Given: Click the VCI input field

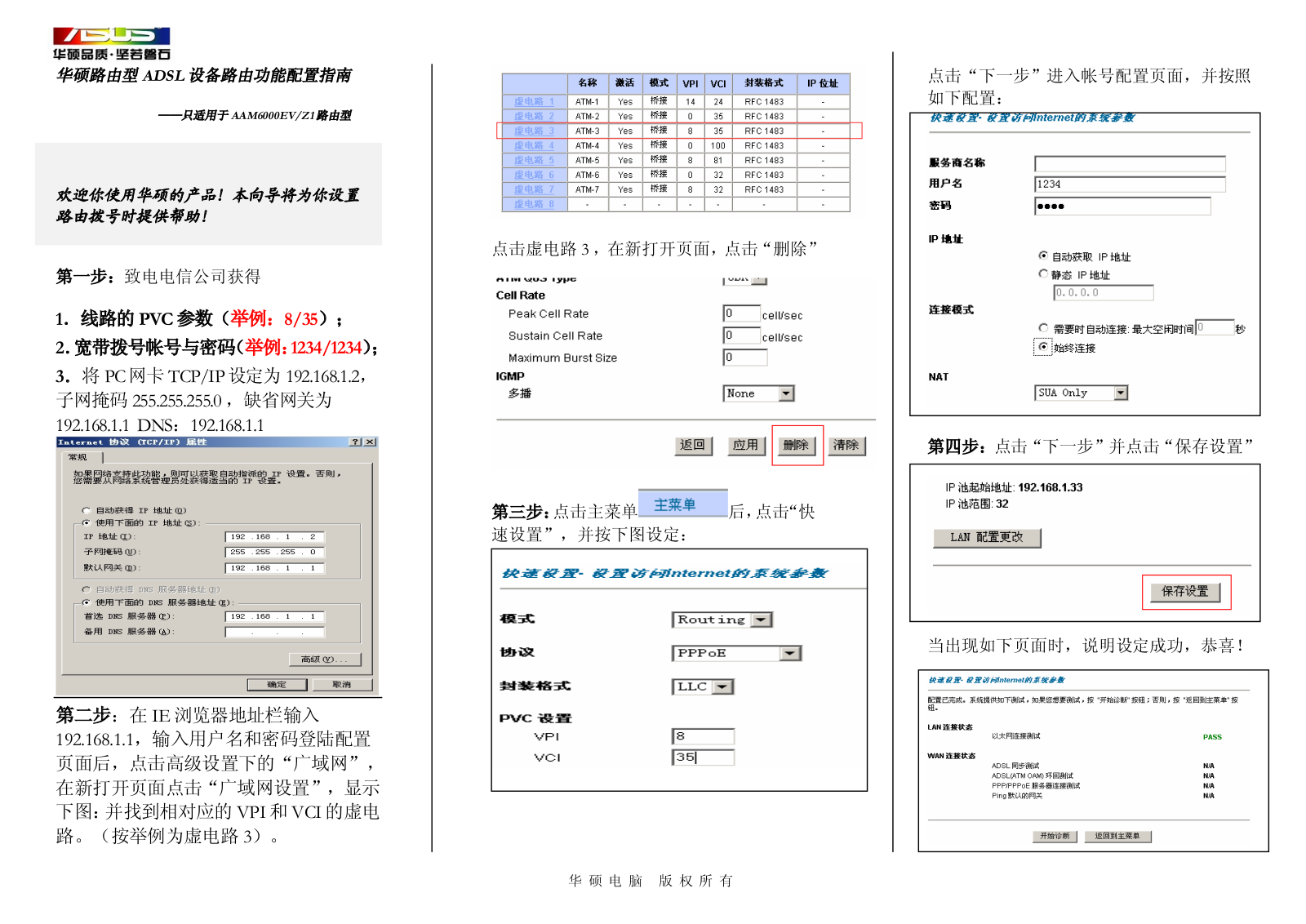Looking at the screenshot, I should (704, 758).
